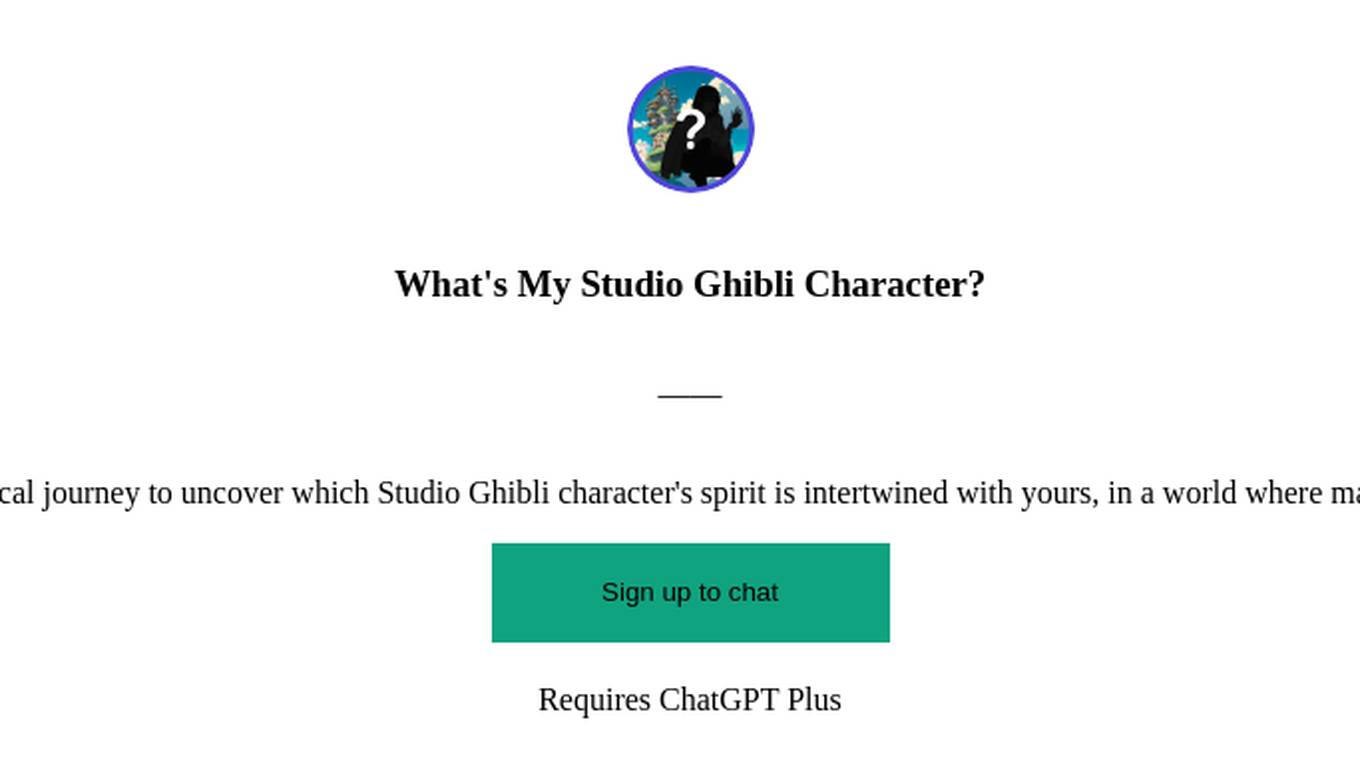Click the white question mark in avatar
This screenshot has width=1360, height=764.
tap(691, 130)
